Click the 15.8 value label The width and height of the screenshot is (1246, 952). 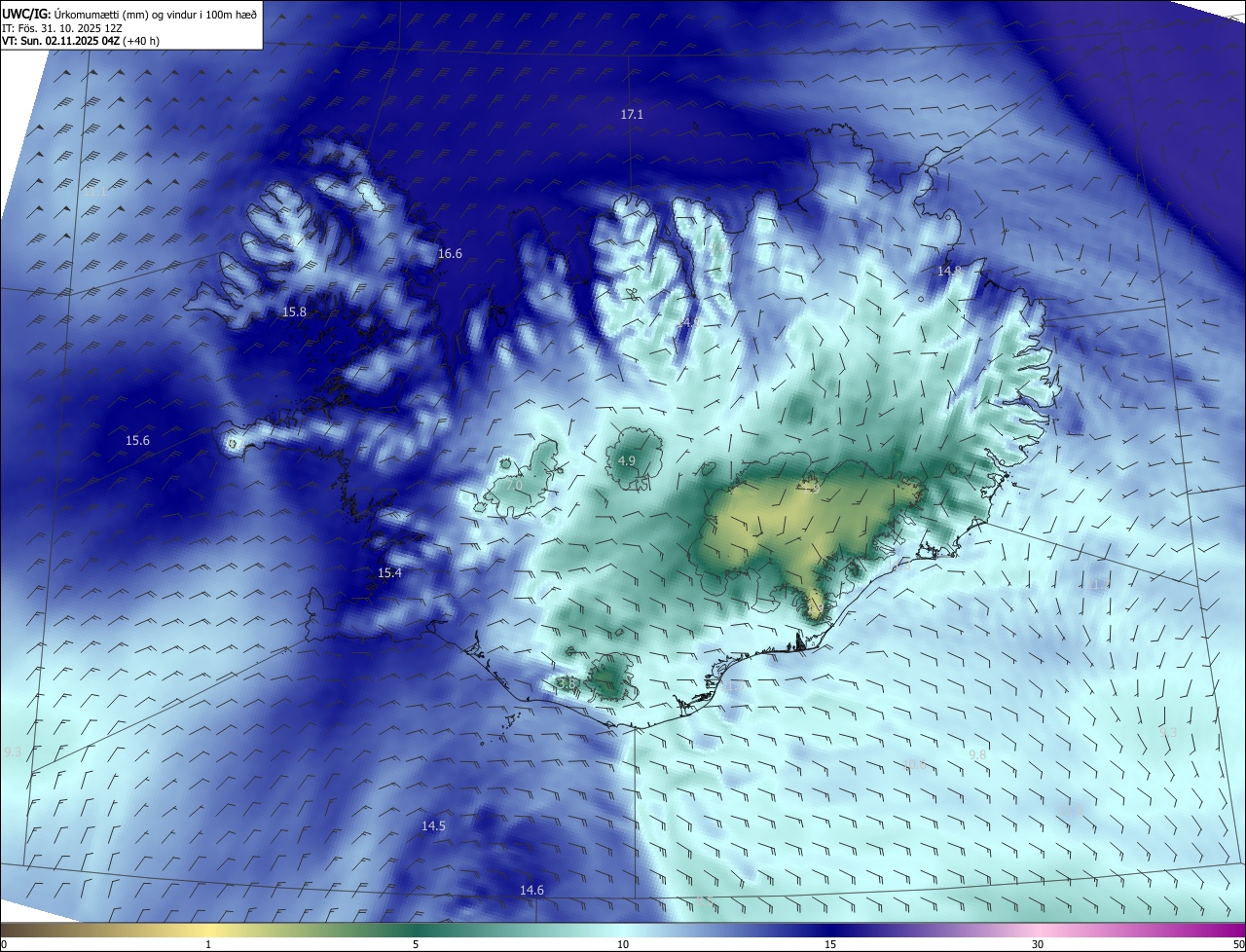click(294, 312)
